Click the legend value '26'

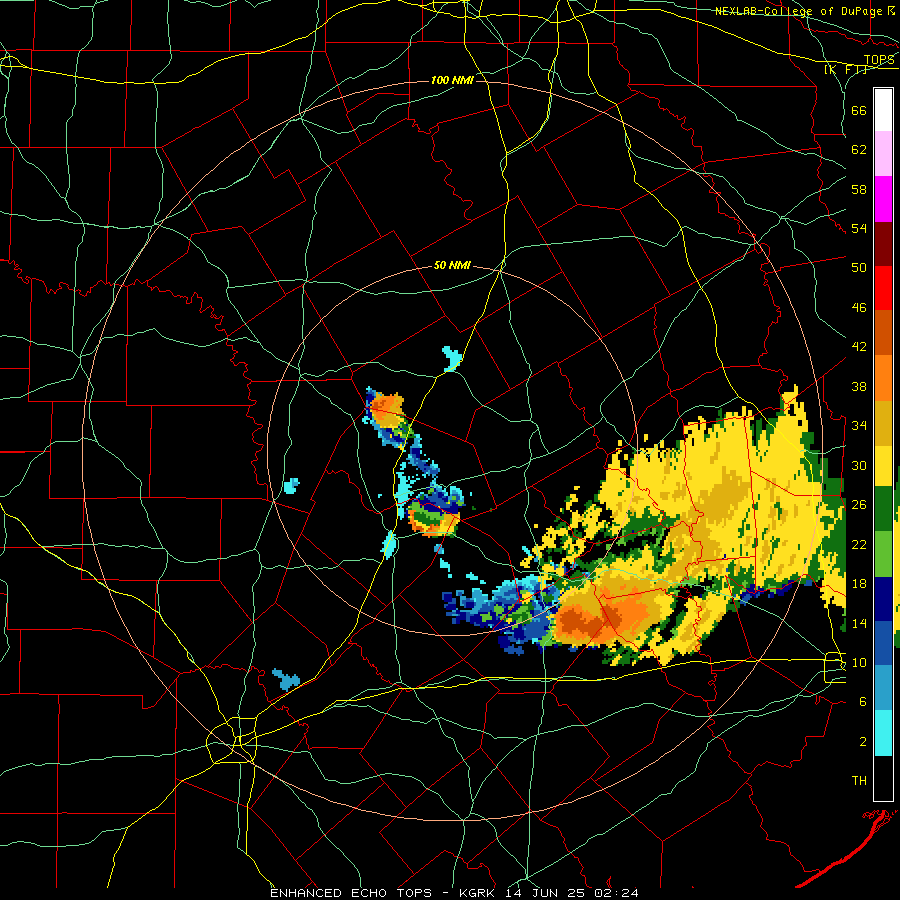point(859,505)
